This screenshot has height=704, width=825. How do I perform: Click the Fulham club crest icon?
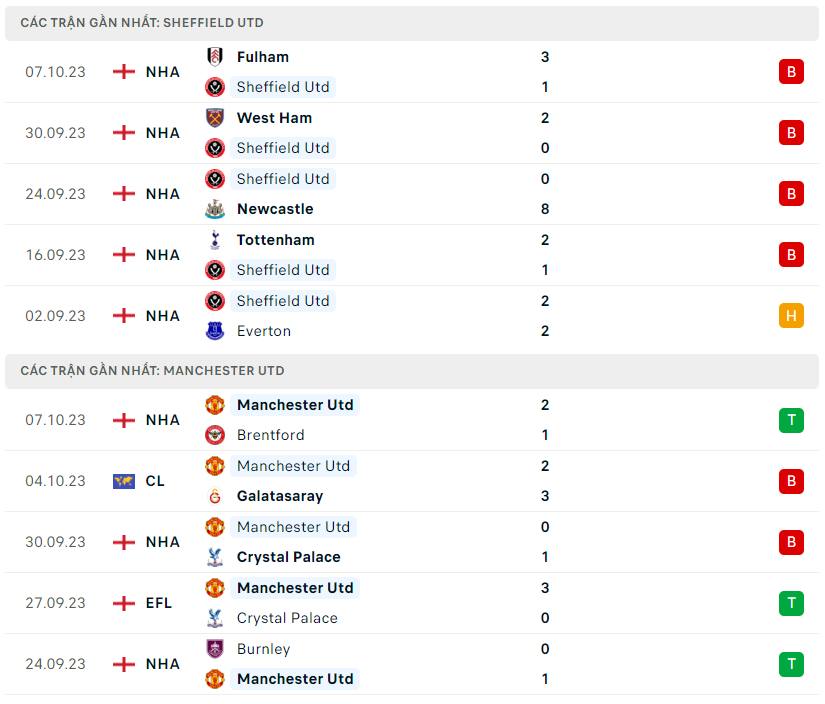pyautogui.click(x=215, y=57)
